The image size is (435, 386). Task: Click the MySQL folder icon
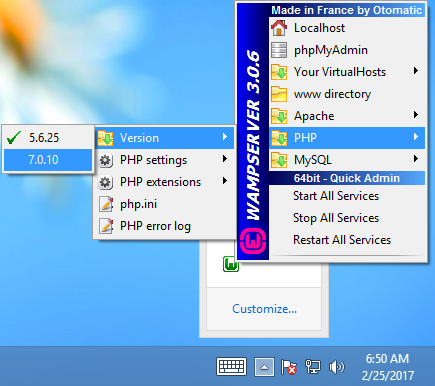tap(279, 160)
